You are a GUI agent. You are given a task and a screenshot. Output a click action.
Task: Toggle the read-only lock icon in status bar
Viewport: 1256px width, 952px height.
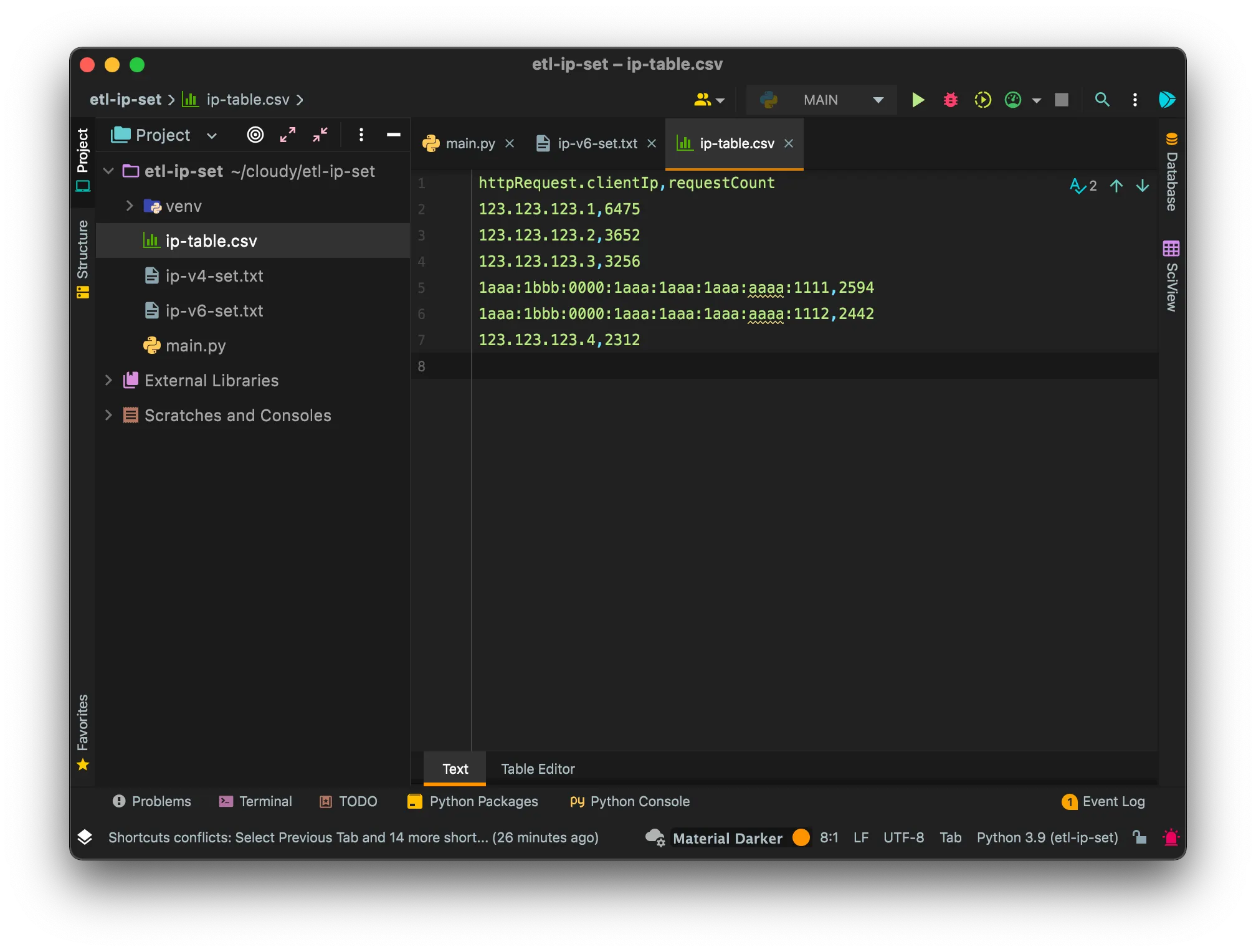coord(1139,837)
